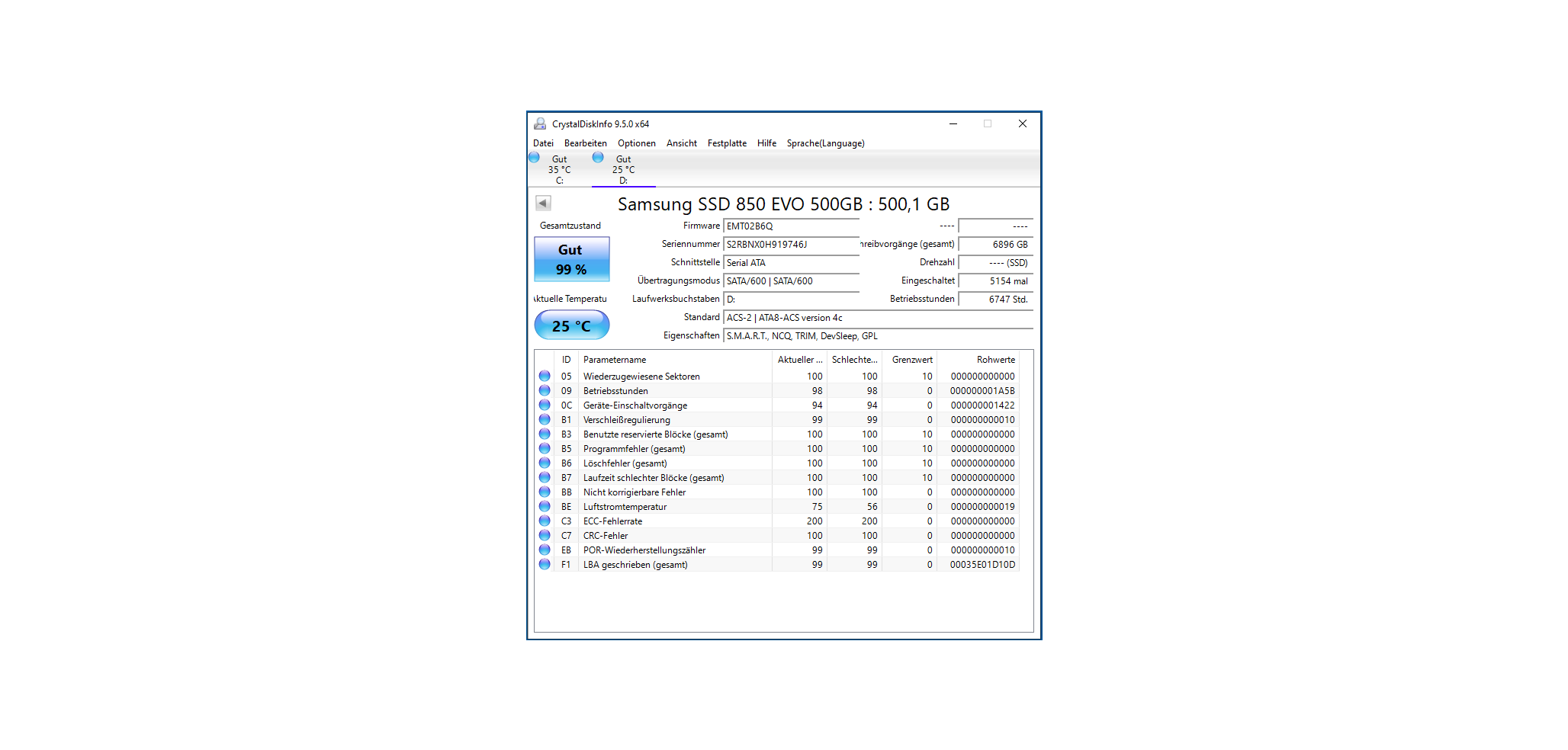The height and width of the screenshot is (750, 1568).
Task: Sort by the Parametername column header
Action: pos(675,360)
